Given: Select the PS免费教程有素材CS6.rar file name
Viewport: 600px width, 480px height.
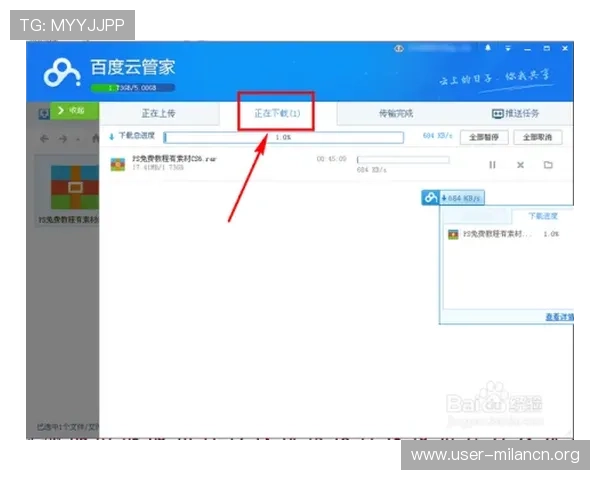Looking at the screenshot, I should pos(174,159).
